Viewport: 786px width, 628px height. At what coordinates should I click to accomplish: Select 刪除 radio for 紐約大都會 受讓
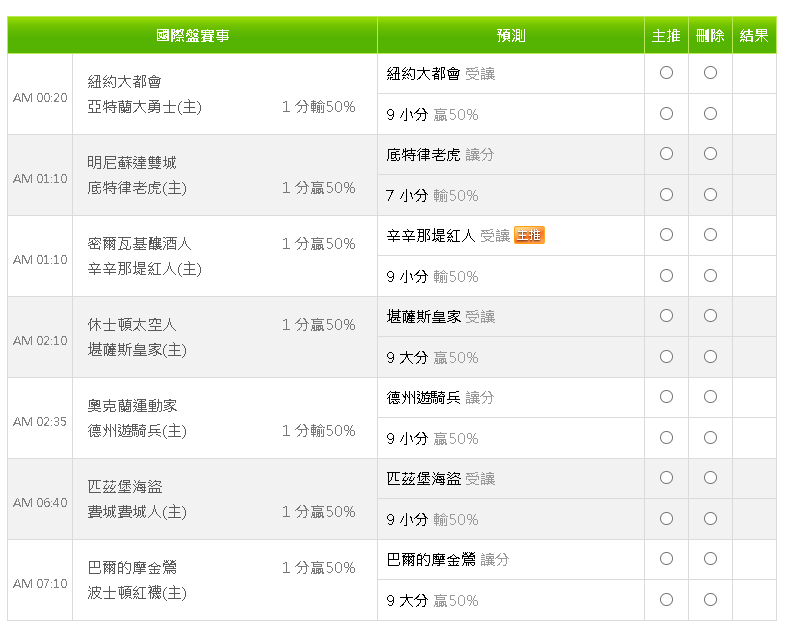tap(710, 73)
